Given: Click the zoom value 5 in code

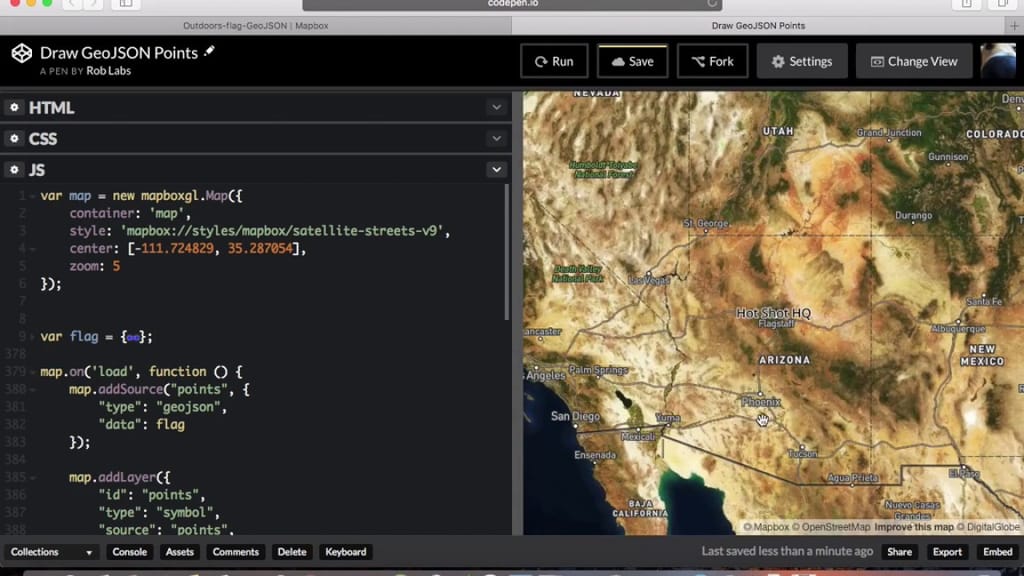Looking at the screenshot, I should tap(116, 266).
